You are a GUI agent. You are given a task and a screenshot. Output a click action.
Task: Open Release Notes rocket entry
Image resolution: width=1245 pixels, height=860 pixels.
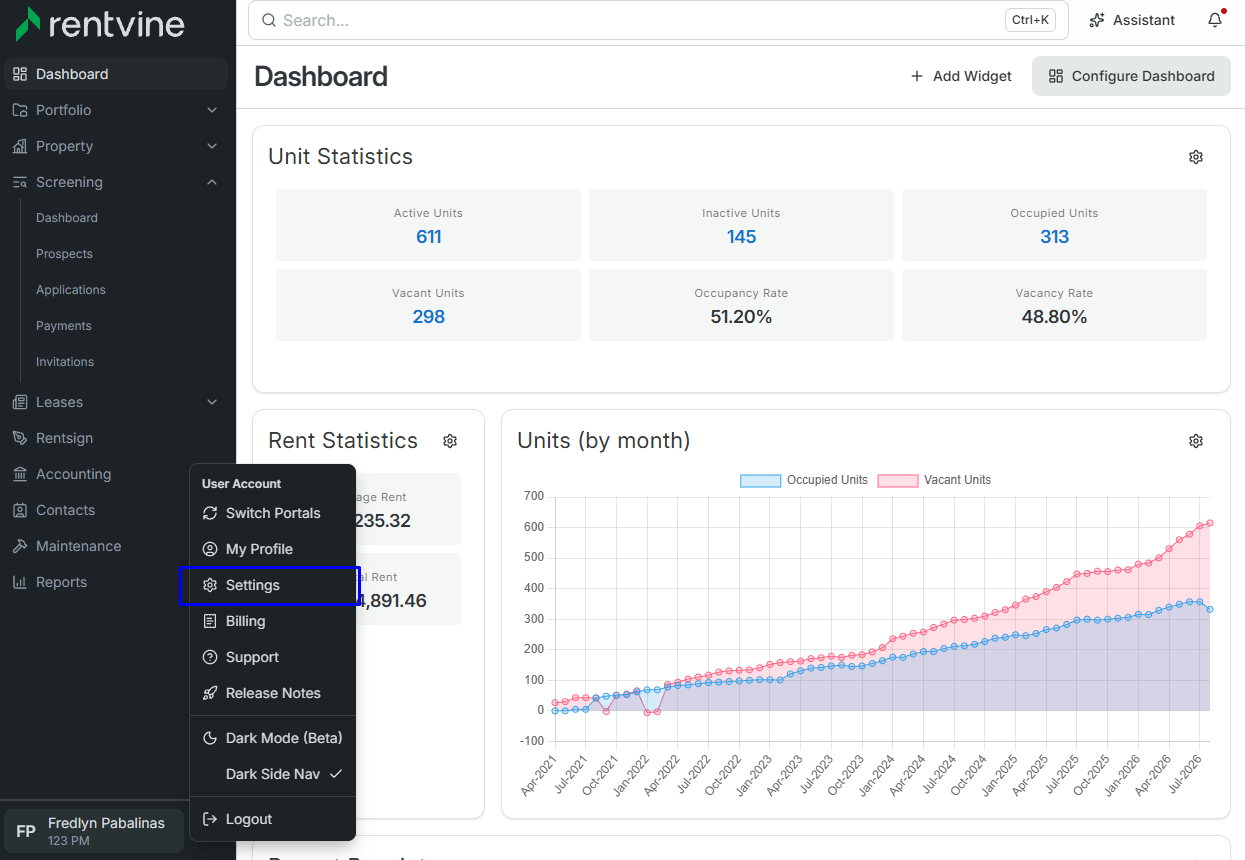click(x=273, y=693)
